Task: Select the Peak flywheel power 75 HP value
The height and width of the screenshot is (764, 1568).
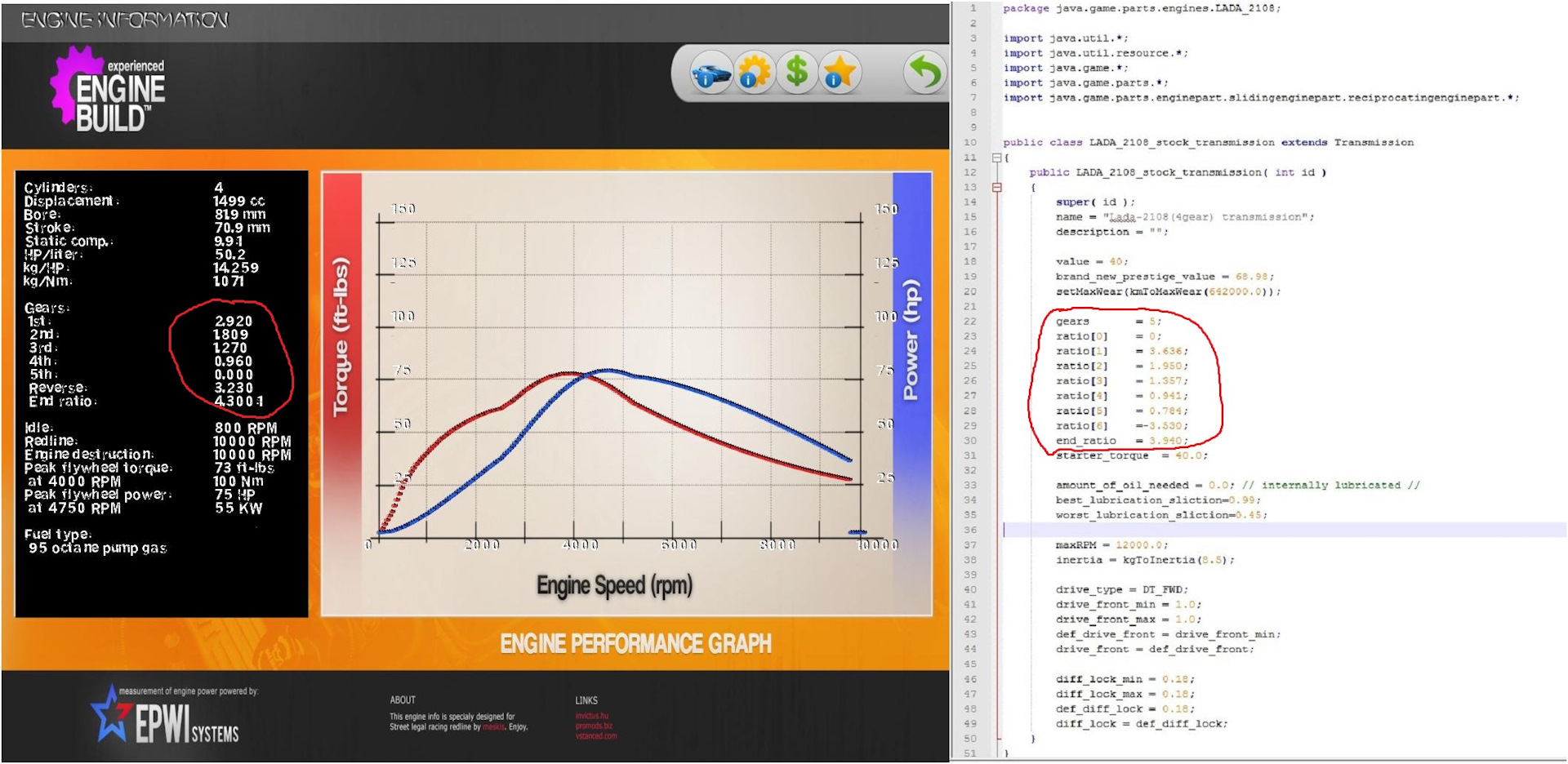Action: [x=235, y=495]
